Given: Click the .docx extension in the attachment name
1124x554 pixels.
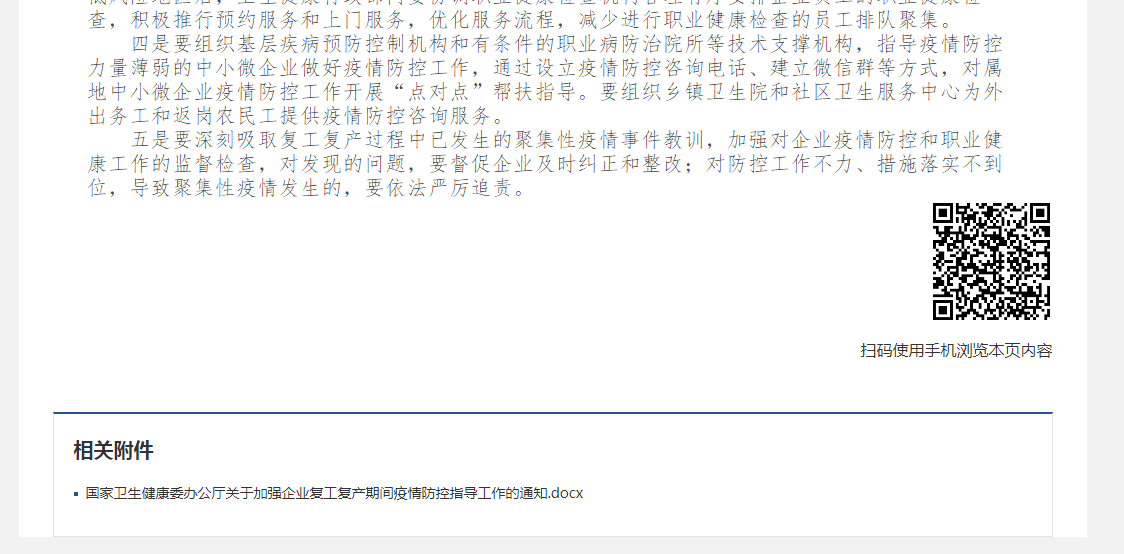Looking at the screenshot, I should (566, 493).
